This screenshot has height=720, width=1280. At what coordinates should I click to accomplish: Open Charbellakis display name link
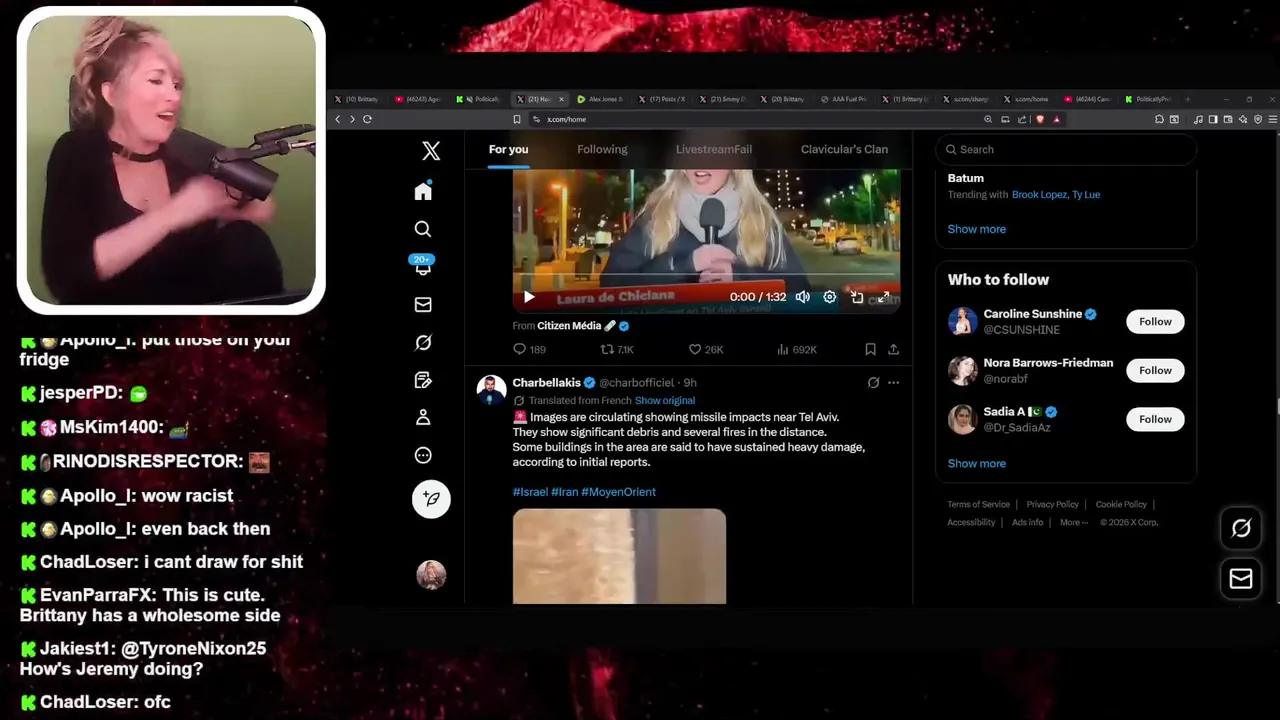point(546,383)
